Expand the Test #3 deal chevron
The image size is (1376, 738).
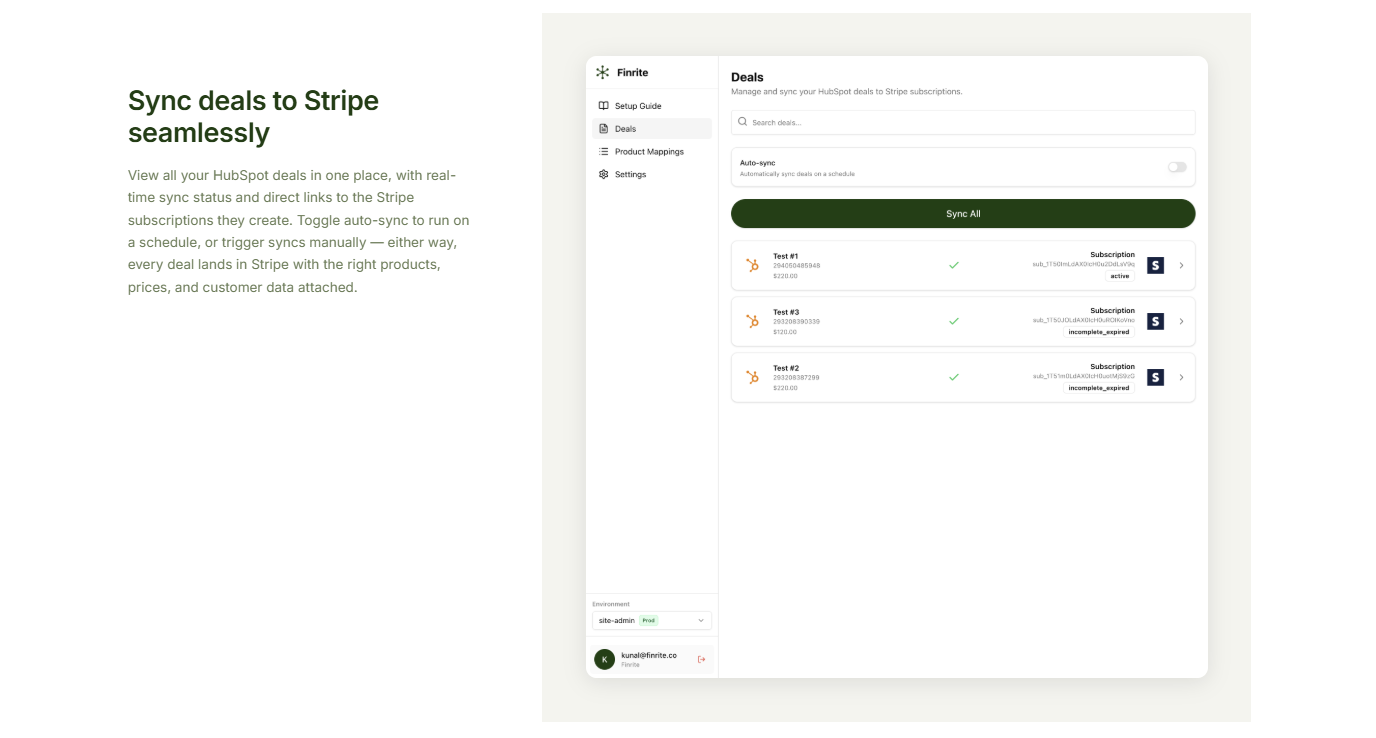[x=1181, y=322]
